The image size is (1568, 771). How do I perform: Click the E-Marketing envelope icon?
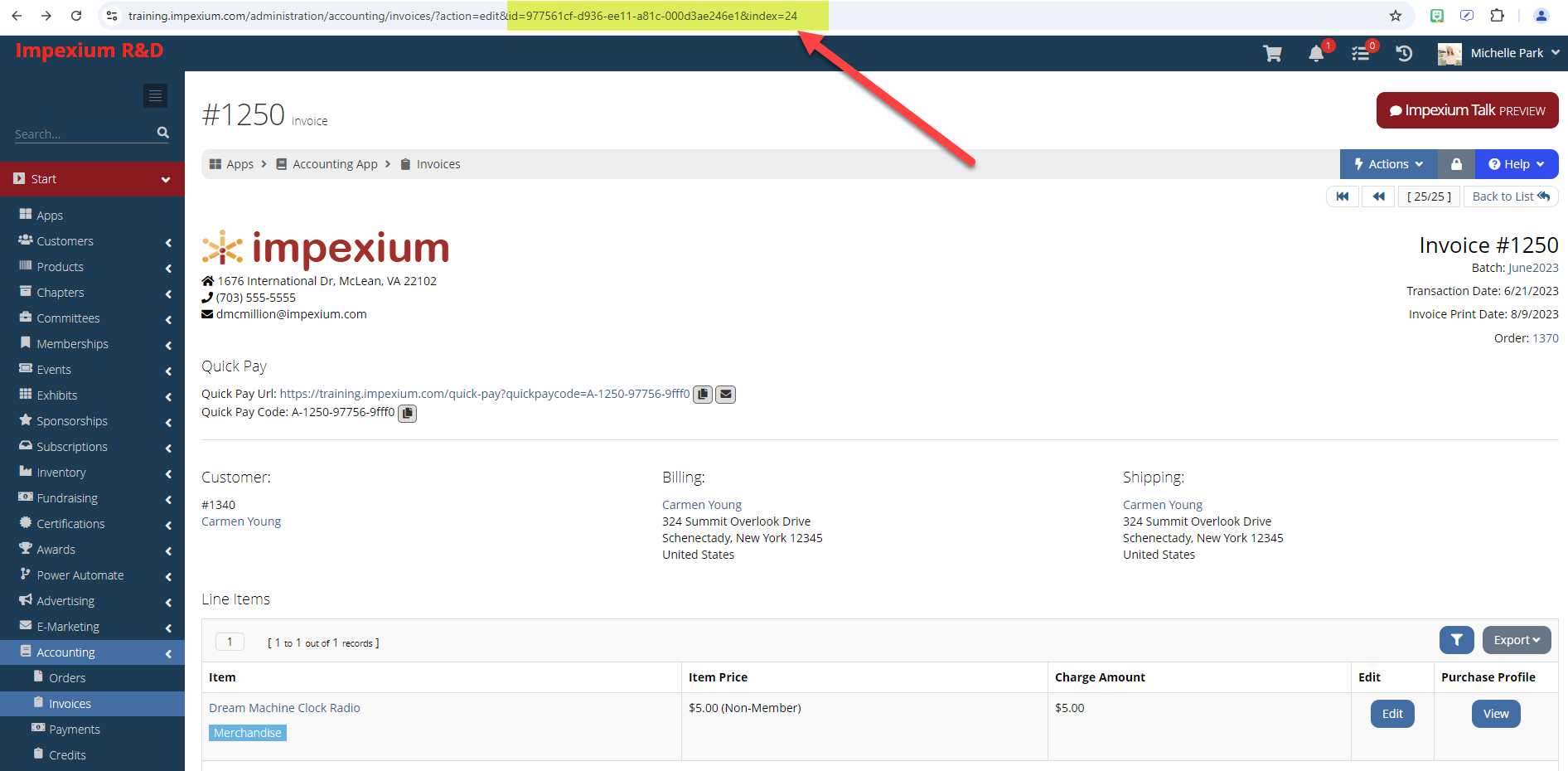[26, 626]
